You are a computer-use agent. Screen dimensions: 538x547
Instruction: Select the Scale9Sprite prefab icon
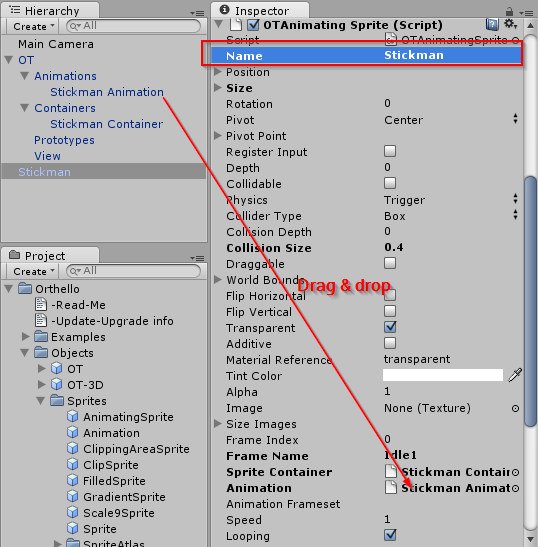[73, 512]
